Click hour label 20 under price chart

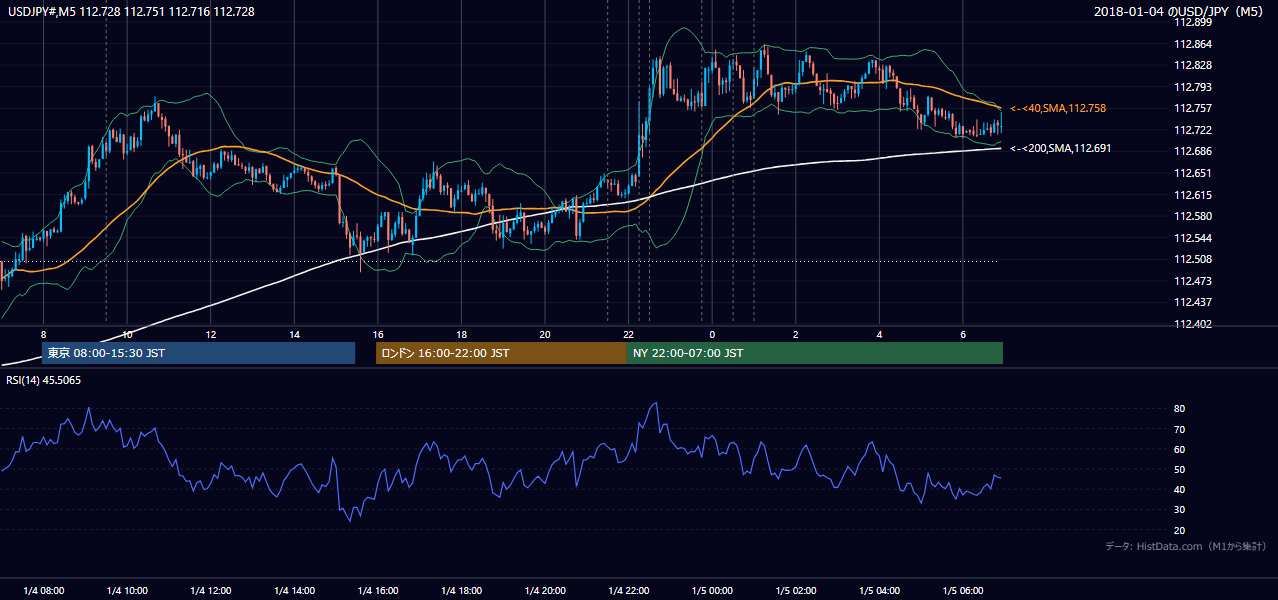[545, 334]
